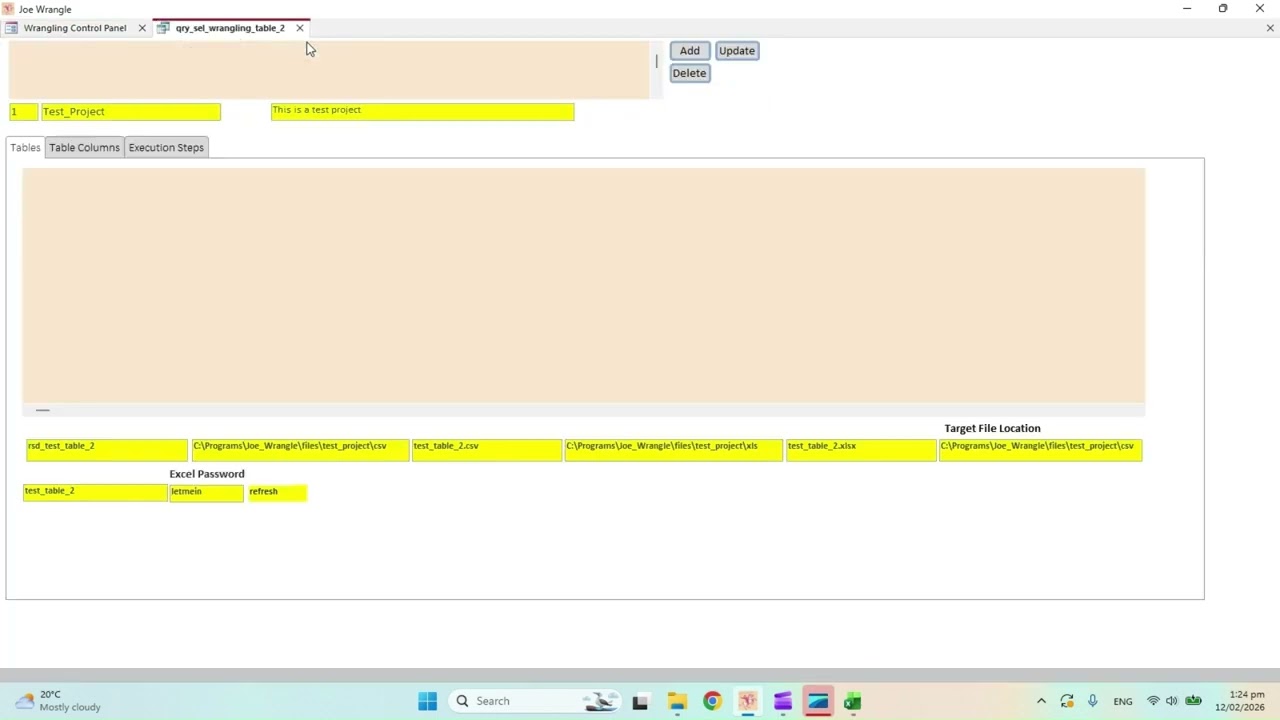Open the Wi-Fi network tray icon
The image size is (1280, 720).
(1153, 701)
